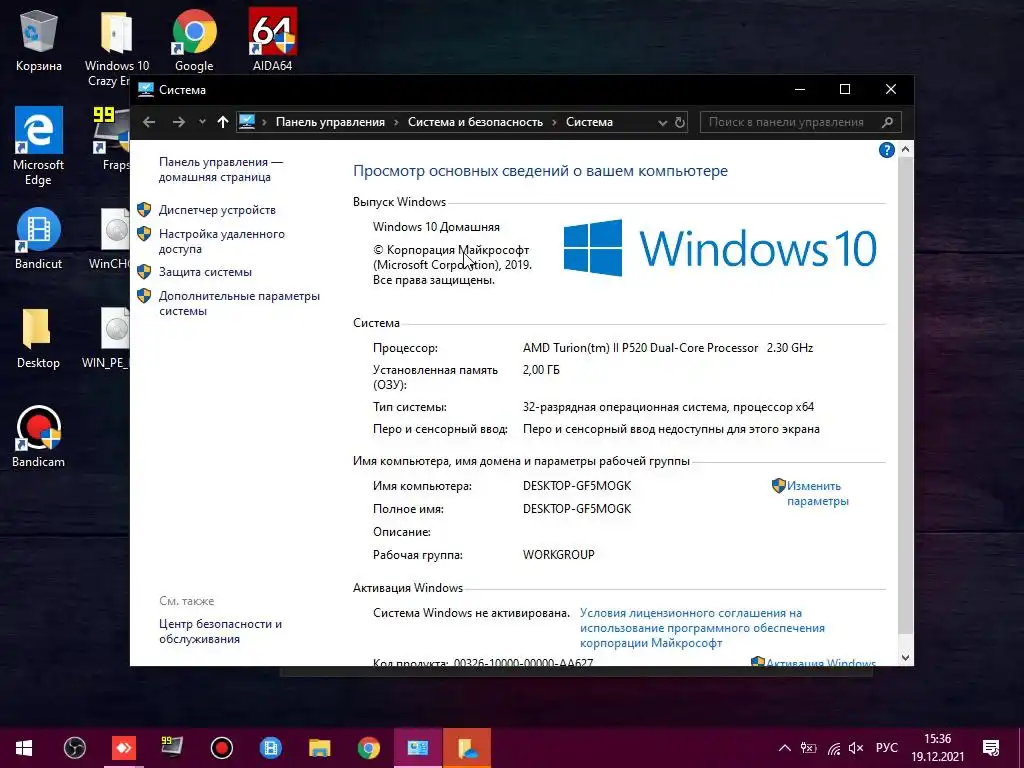This screenshot has width=1024, height=768.
Task: Open the Desktop folder icon
Action: tap(38, 338)
